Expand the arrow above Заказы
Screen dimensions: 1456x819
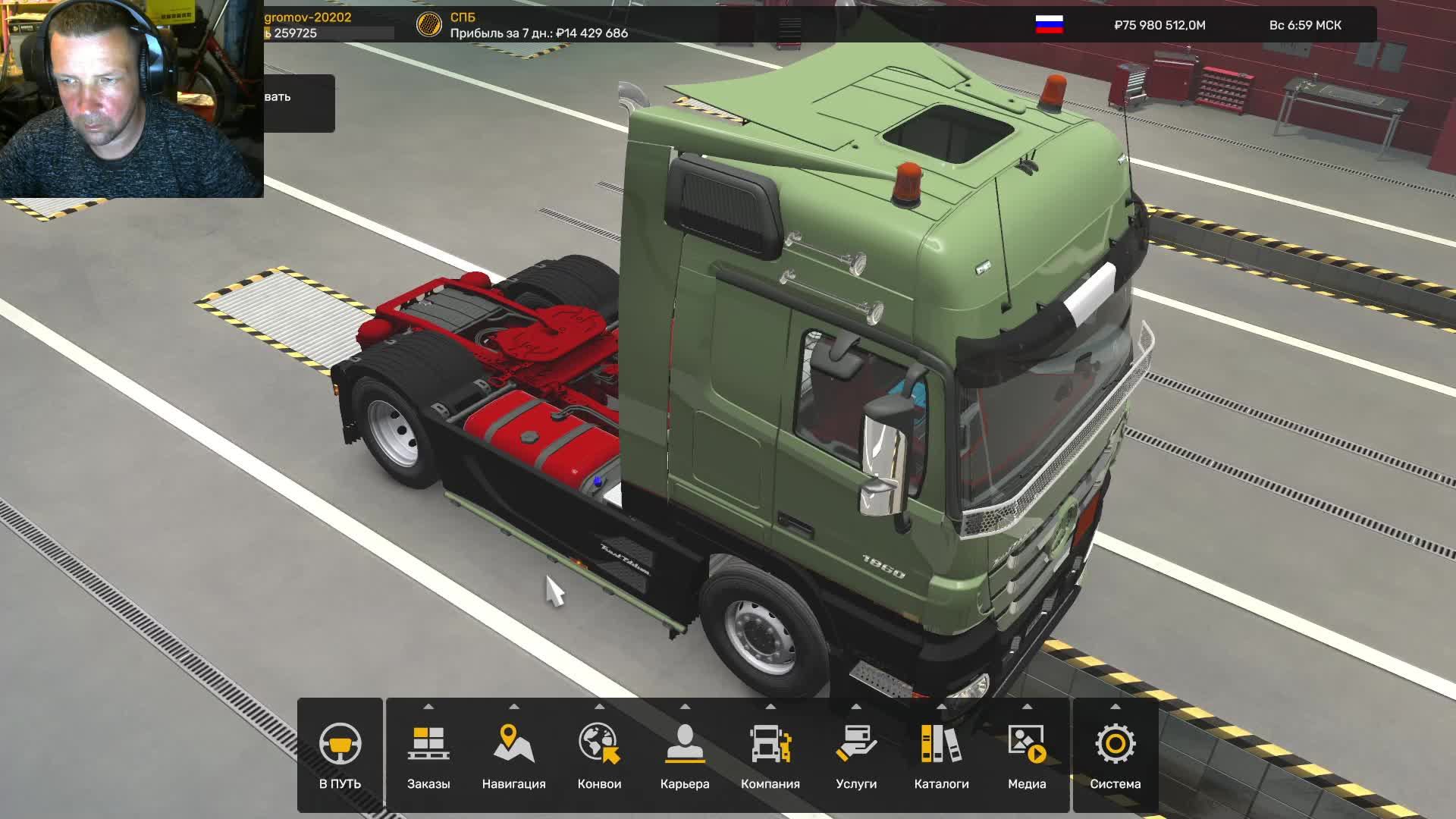(428, 707)
